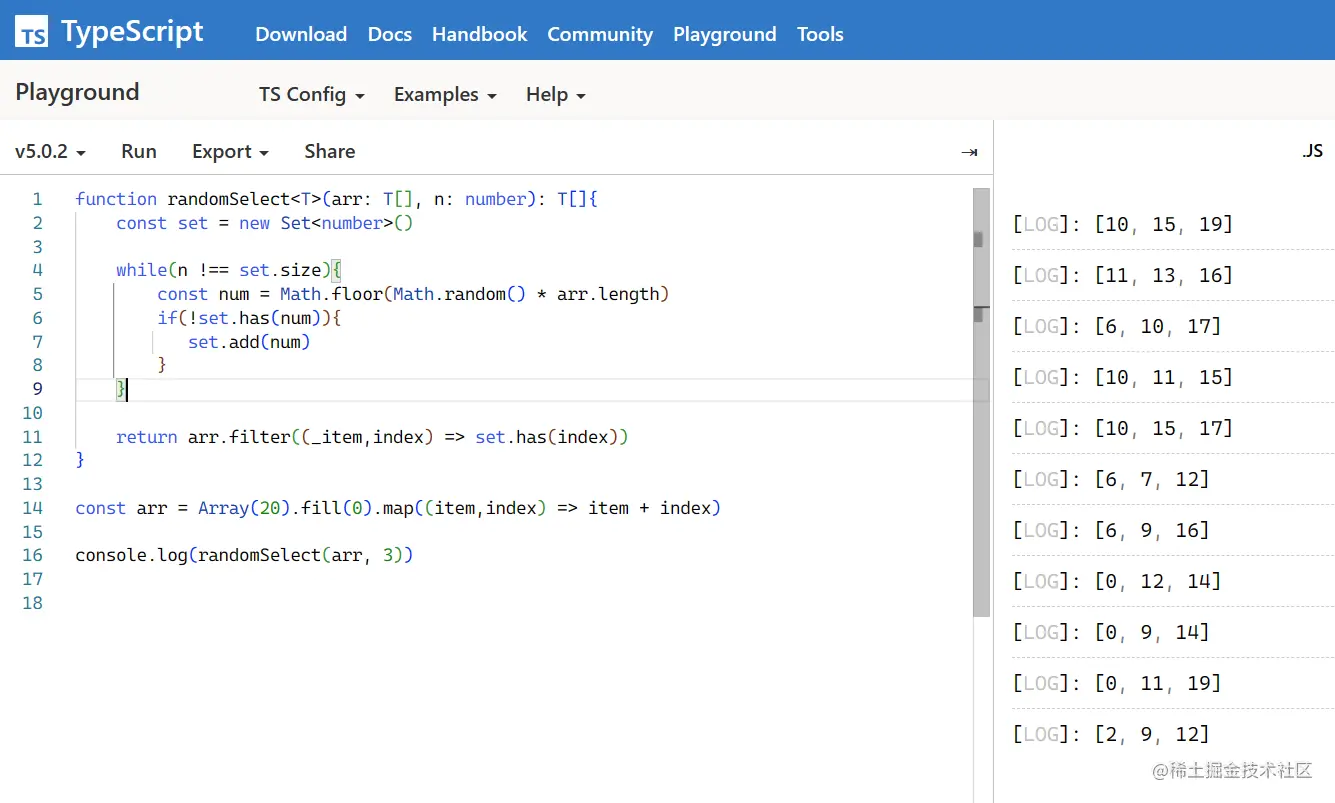Click the log entry [2, 9, 12]

coord(1111,734)
